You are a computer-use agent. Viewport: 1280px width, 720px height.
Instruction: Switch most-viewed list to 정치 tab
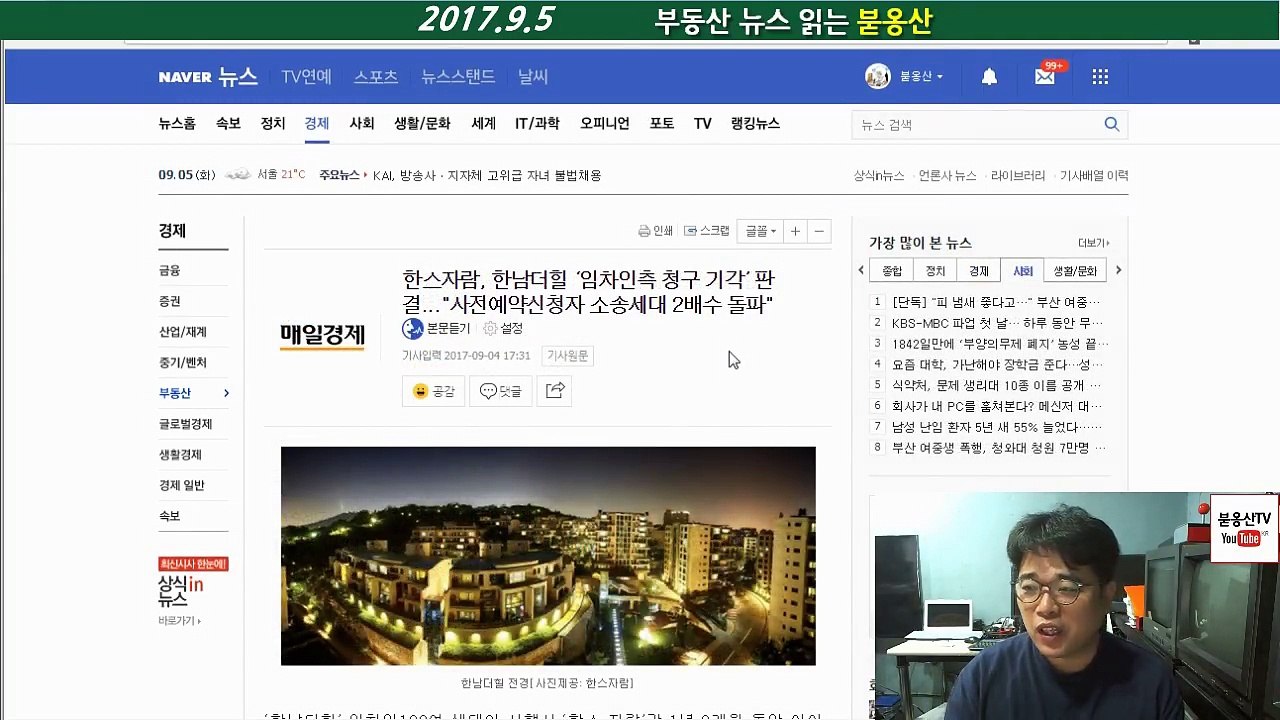point(935,271)
